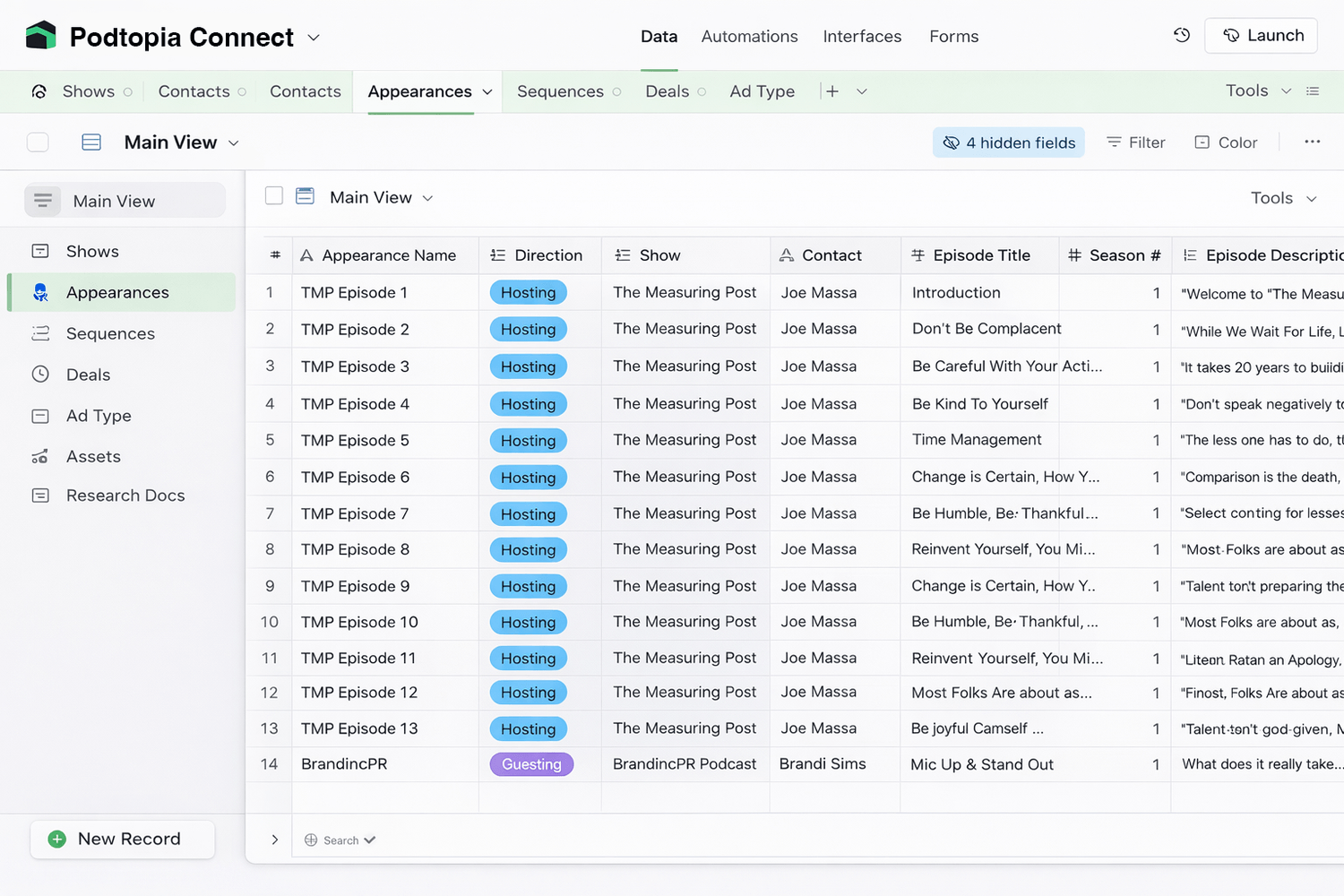Open the three-dot more options menu
This screenshot has width=1344, height=896.
click(x=1312, y=142)
